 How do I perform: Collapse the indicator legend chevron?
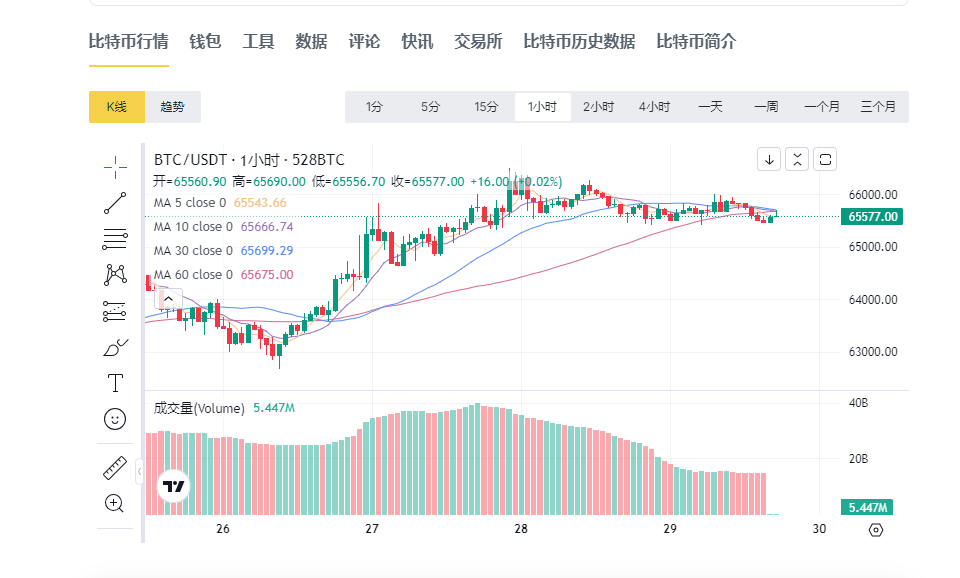168,298
